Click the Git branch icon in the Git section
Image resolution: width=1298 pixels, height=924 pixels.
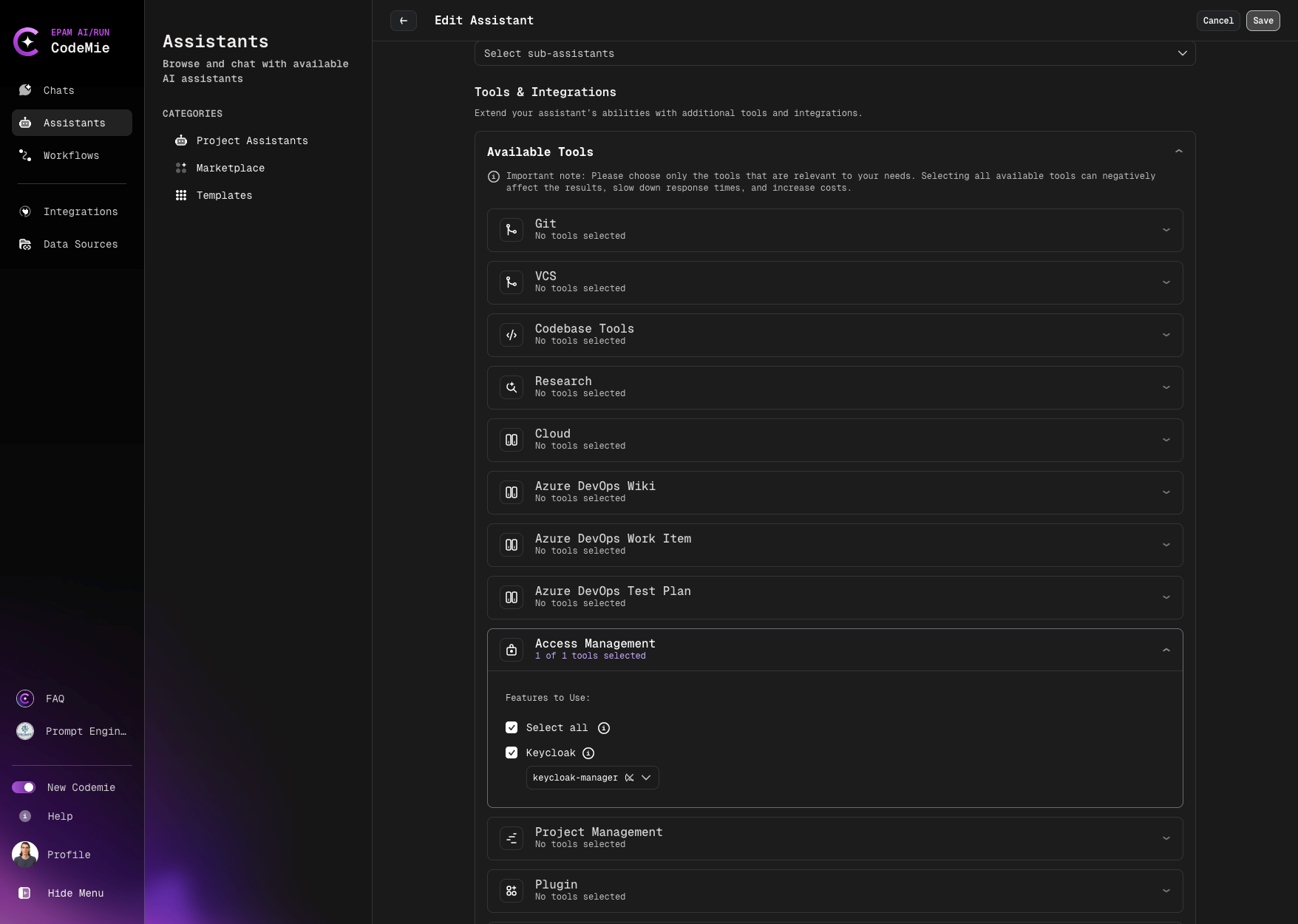[511, 229]
